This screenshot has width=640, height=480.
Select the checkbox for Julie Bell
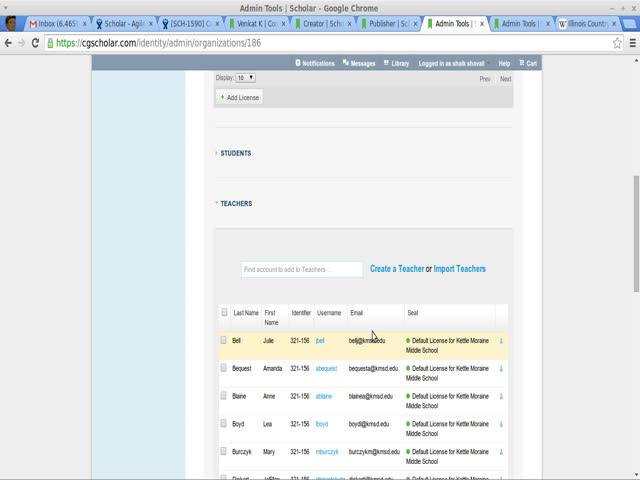(x=224, y=341)
